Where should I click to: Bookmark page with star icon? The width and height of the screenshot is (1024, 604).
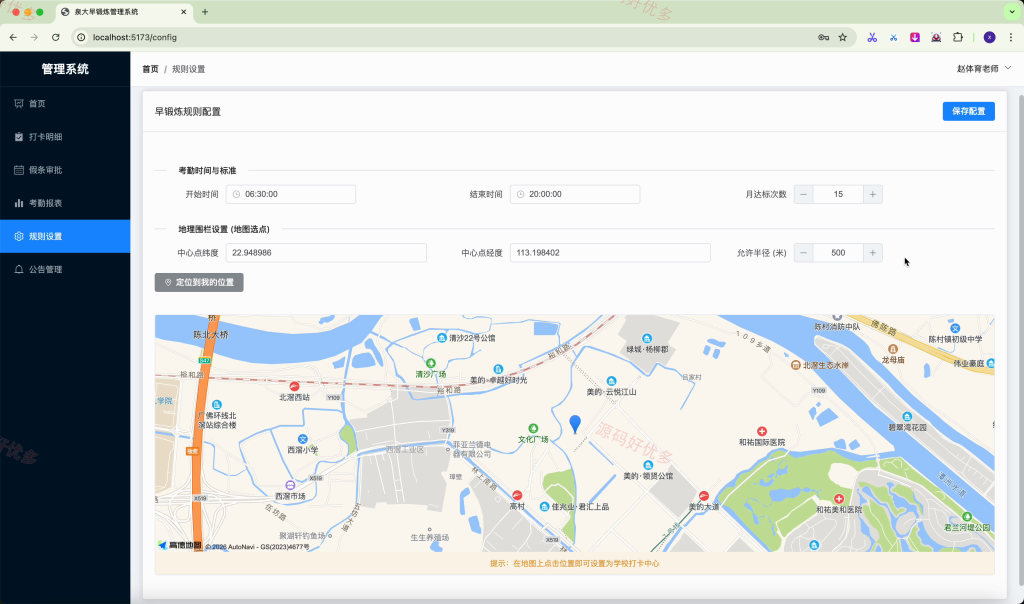tap(842, 37)
